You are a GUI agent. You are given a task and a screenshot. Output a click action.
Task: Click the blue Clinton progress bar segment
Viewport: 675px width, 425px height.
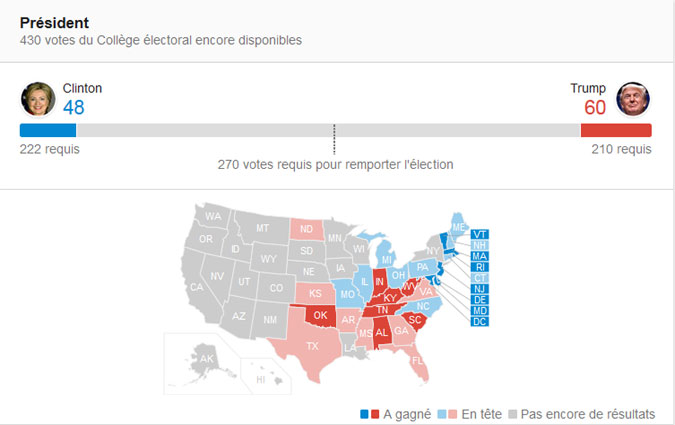pos(48,130)
